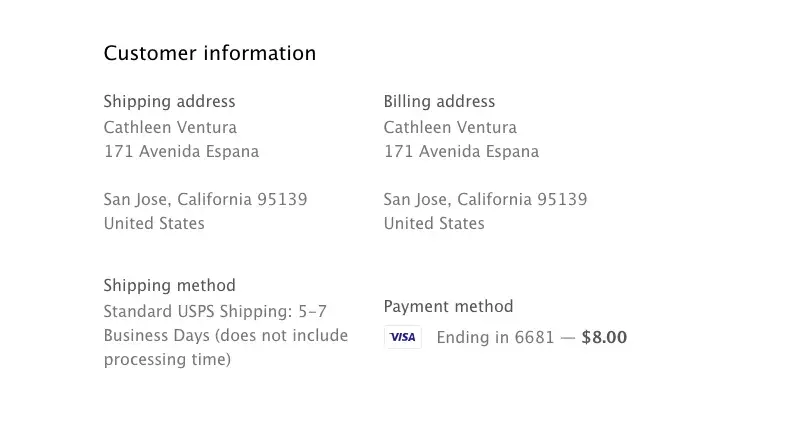Click the 95139 zip code under Billing address
789x444 pixels.
562,199
